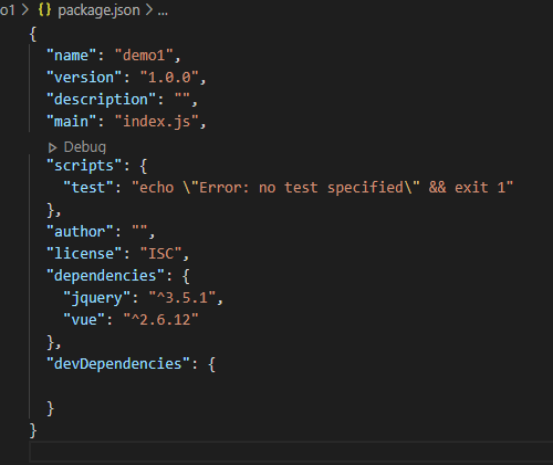Click the "ISC" license value
The width and height of the screenshot is (553, 465).
coord(161,254)
